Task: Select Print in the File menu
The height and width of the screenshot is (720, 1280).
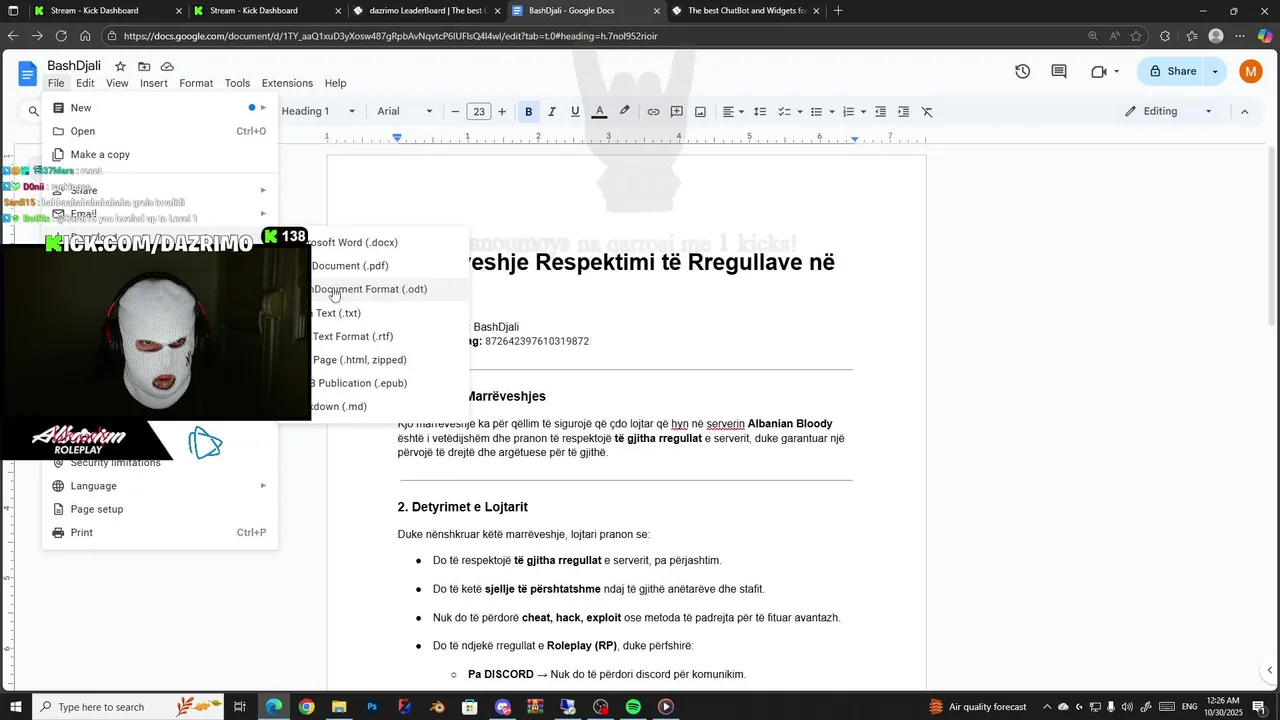Action: (x=160, y=532)
